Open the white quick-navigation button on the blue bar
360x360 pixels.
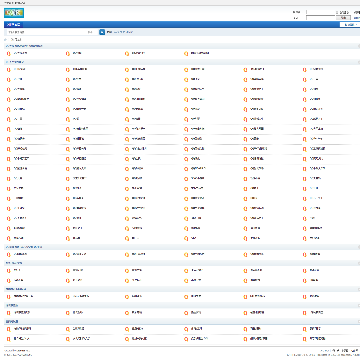349,25
